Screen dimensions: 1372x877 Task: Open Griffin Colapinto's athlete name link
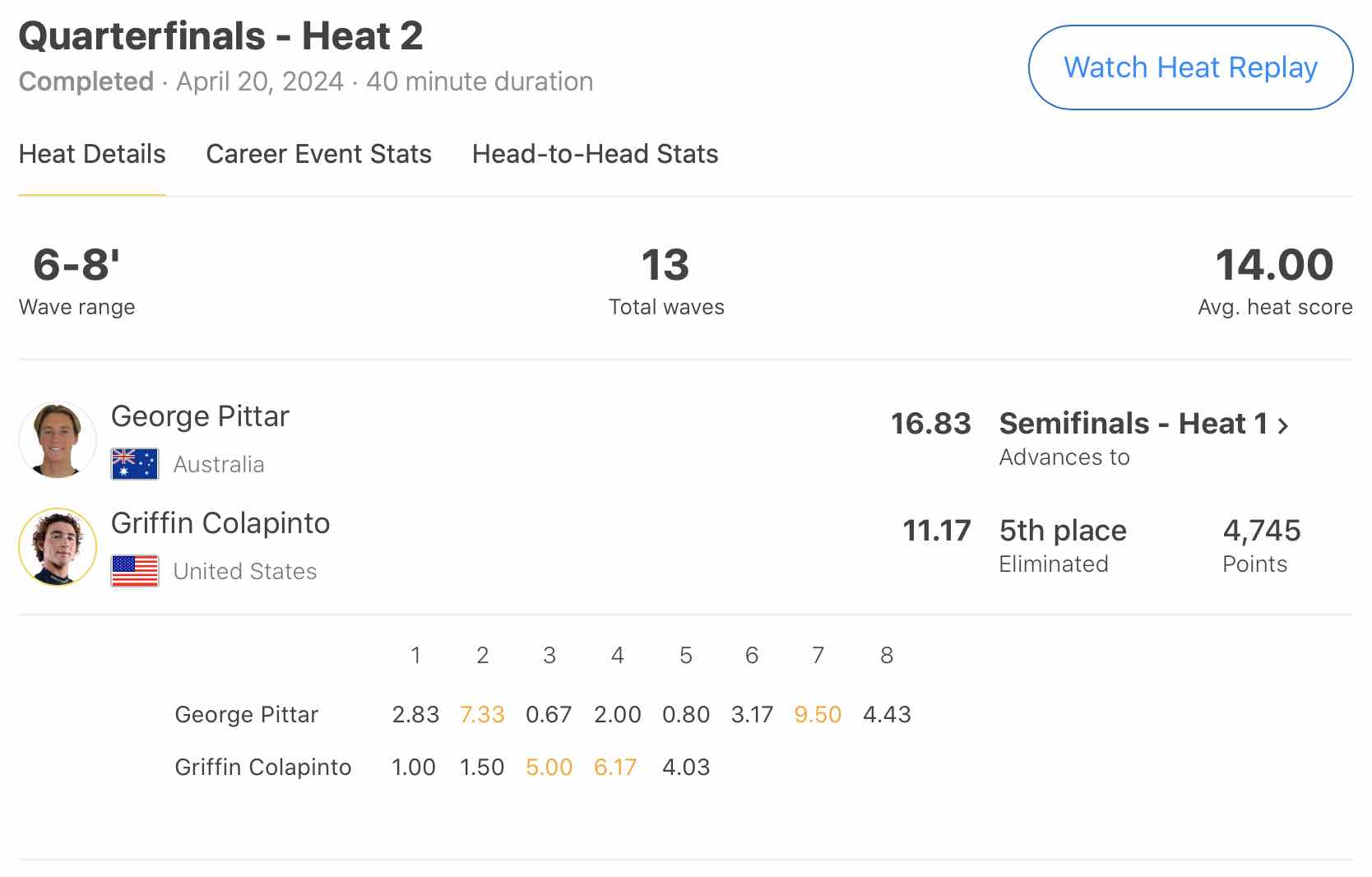(220, 523)
